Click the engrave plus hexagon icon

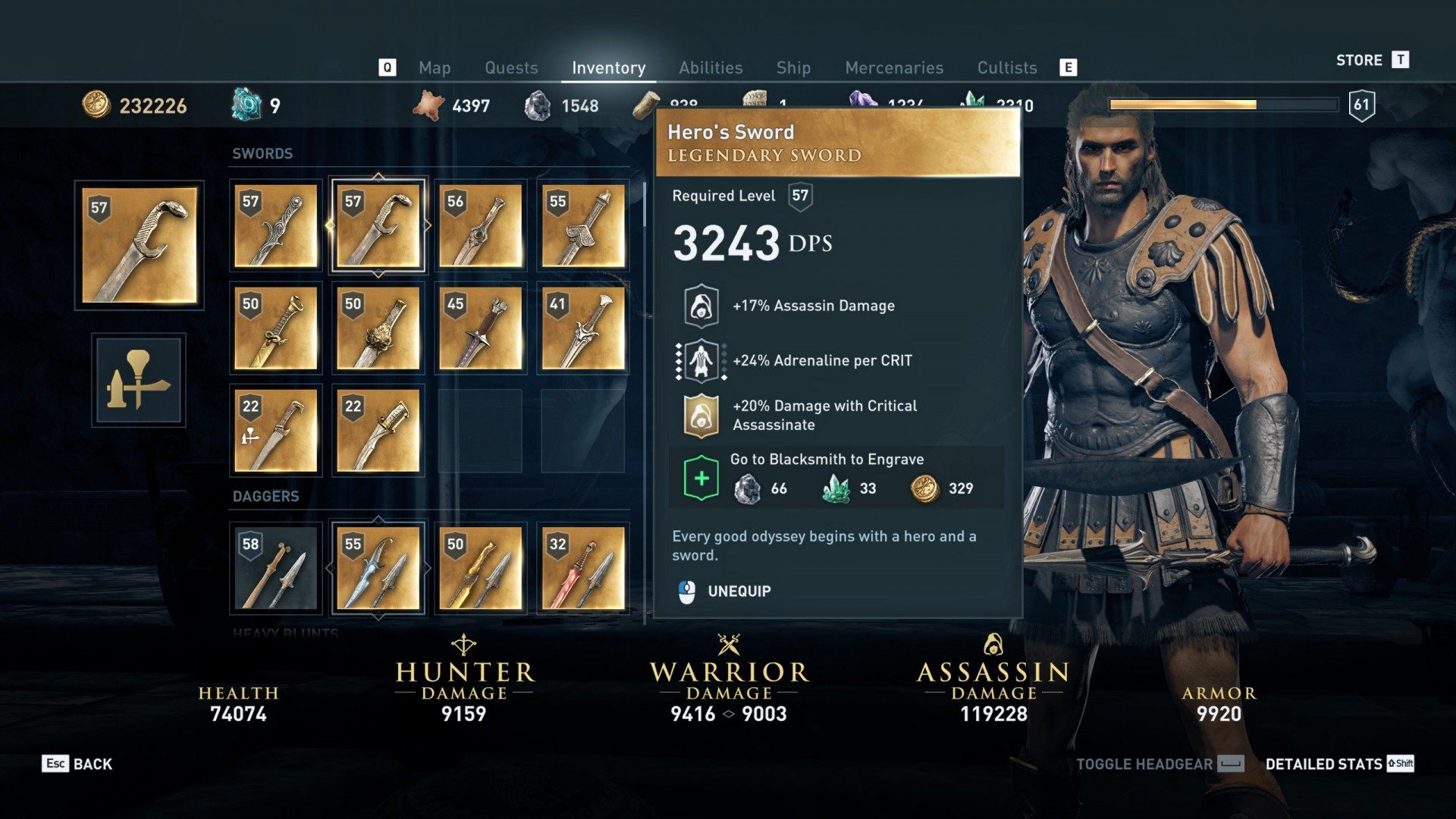(x=701, y=478)
